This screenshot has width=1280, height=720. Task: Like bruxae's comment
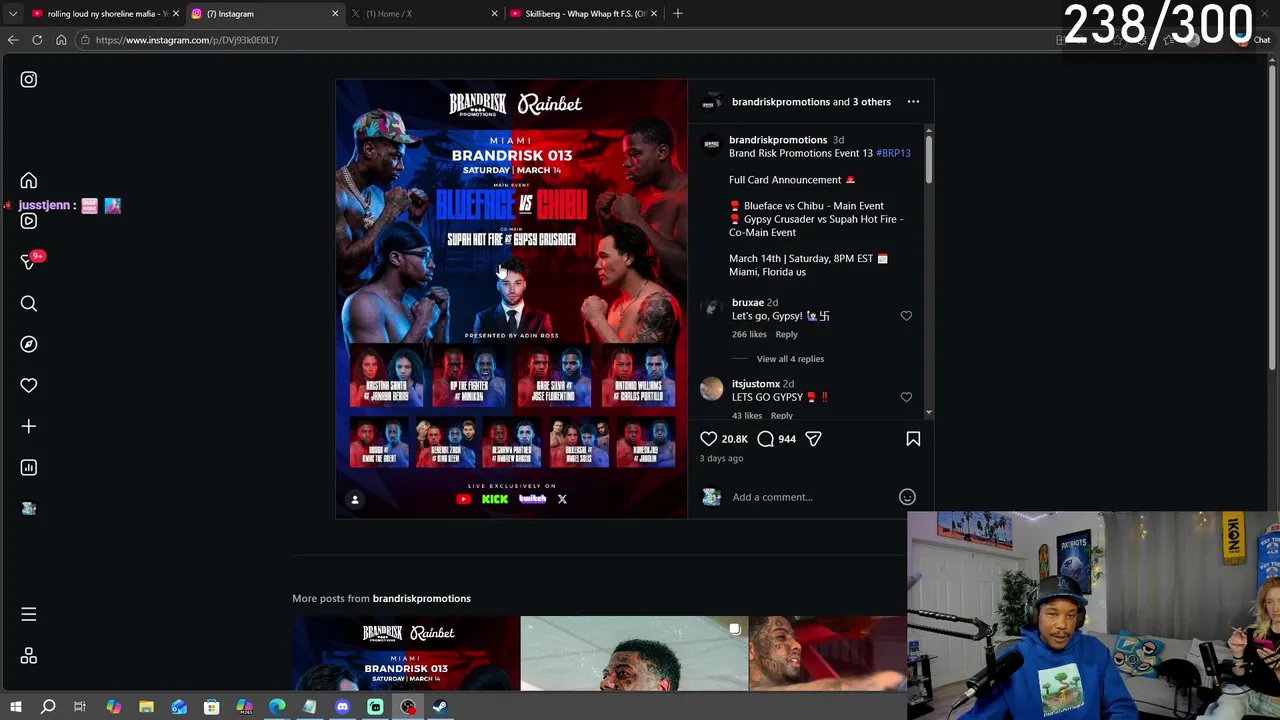click(906, 316)
